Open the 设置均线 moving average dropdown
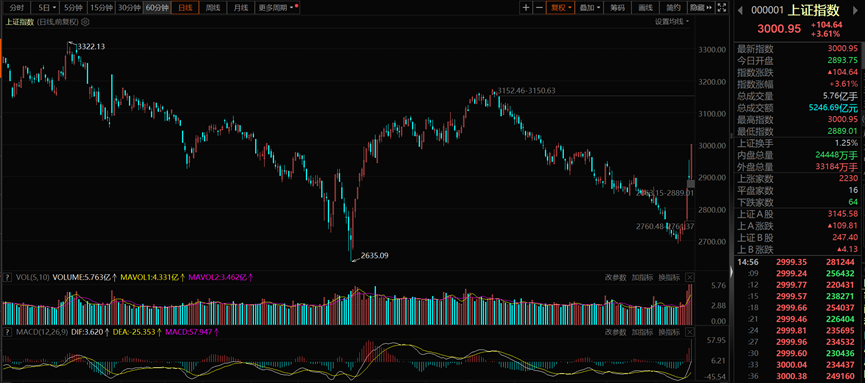This screenshot has height=383, width=865. click(x=672, y=22)
